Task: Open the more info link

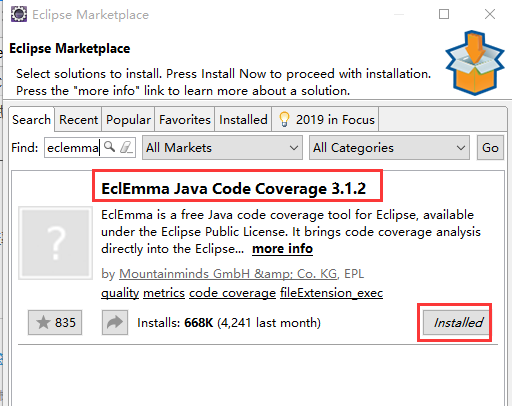Action: pyautogui.click(x=282, y=249)
